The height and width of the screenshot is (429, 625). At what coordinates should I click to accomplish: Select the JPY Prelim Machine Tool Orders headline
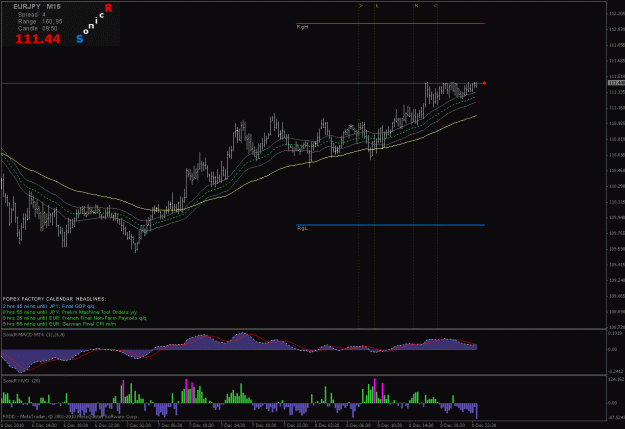tap(70, 312)
